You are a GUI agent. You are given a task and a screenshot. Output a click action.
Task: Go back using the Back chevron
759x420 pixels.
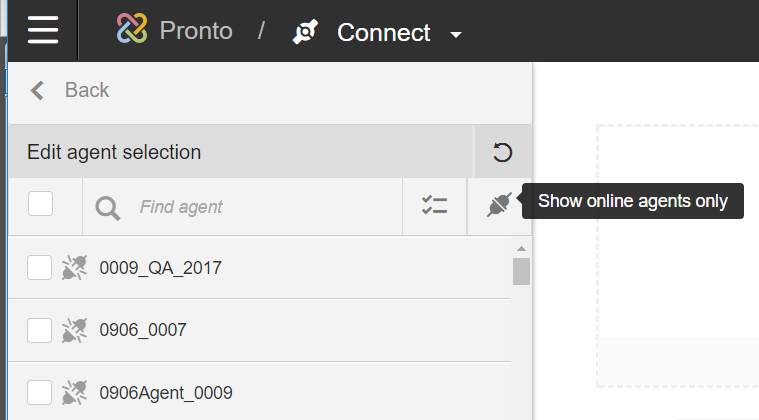pos(38,90)
